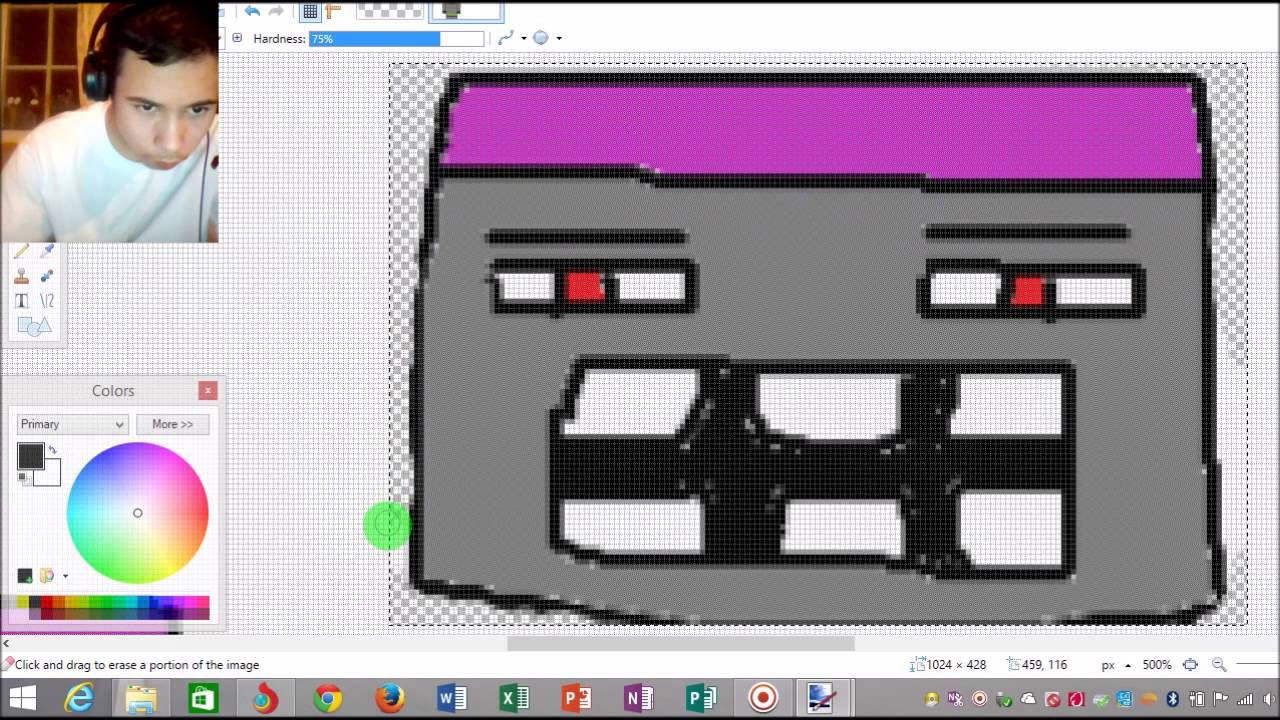The image size is (1280, 720).
Task: Click the OneDrive cloud tray icon
Action: pos(1028,699)
